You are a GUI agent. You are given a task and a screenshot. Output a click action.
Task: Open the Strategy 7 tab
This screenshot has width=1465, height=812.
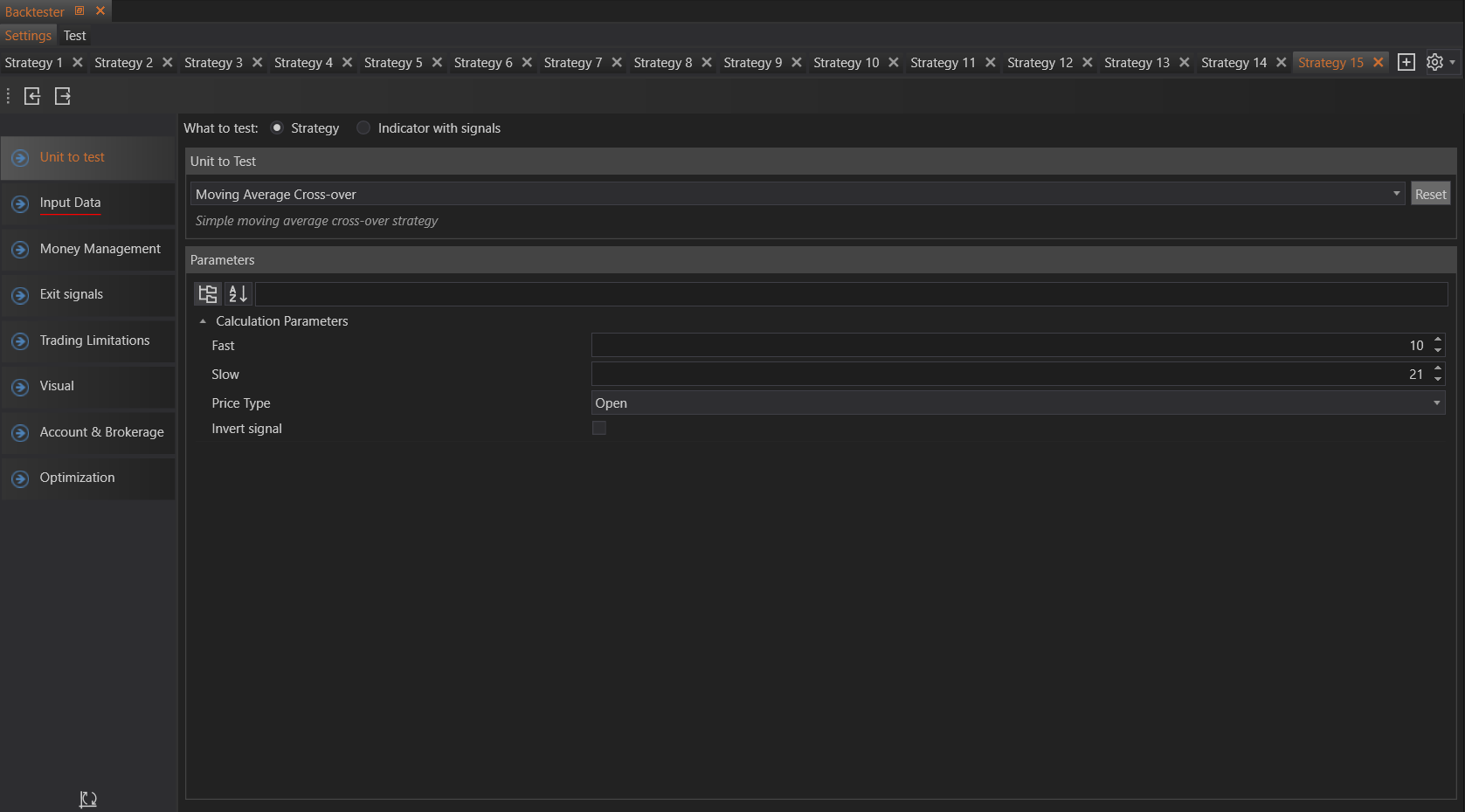572,63
